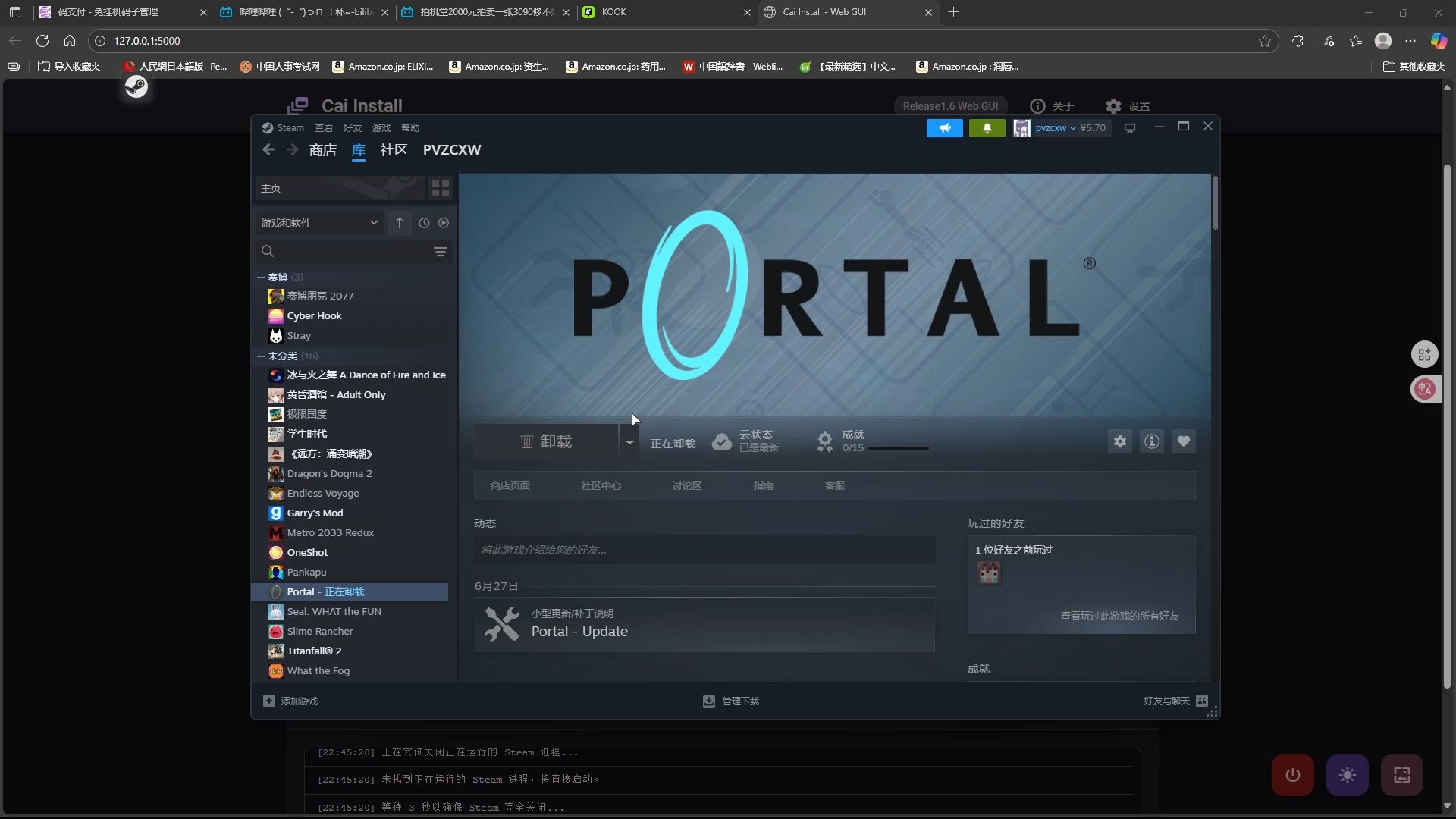Open the 游戏 (Games) menu

tap(381, 128)
